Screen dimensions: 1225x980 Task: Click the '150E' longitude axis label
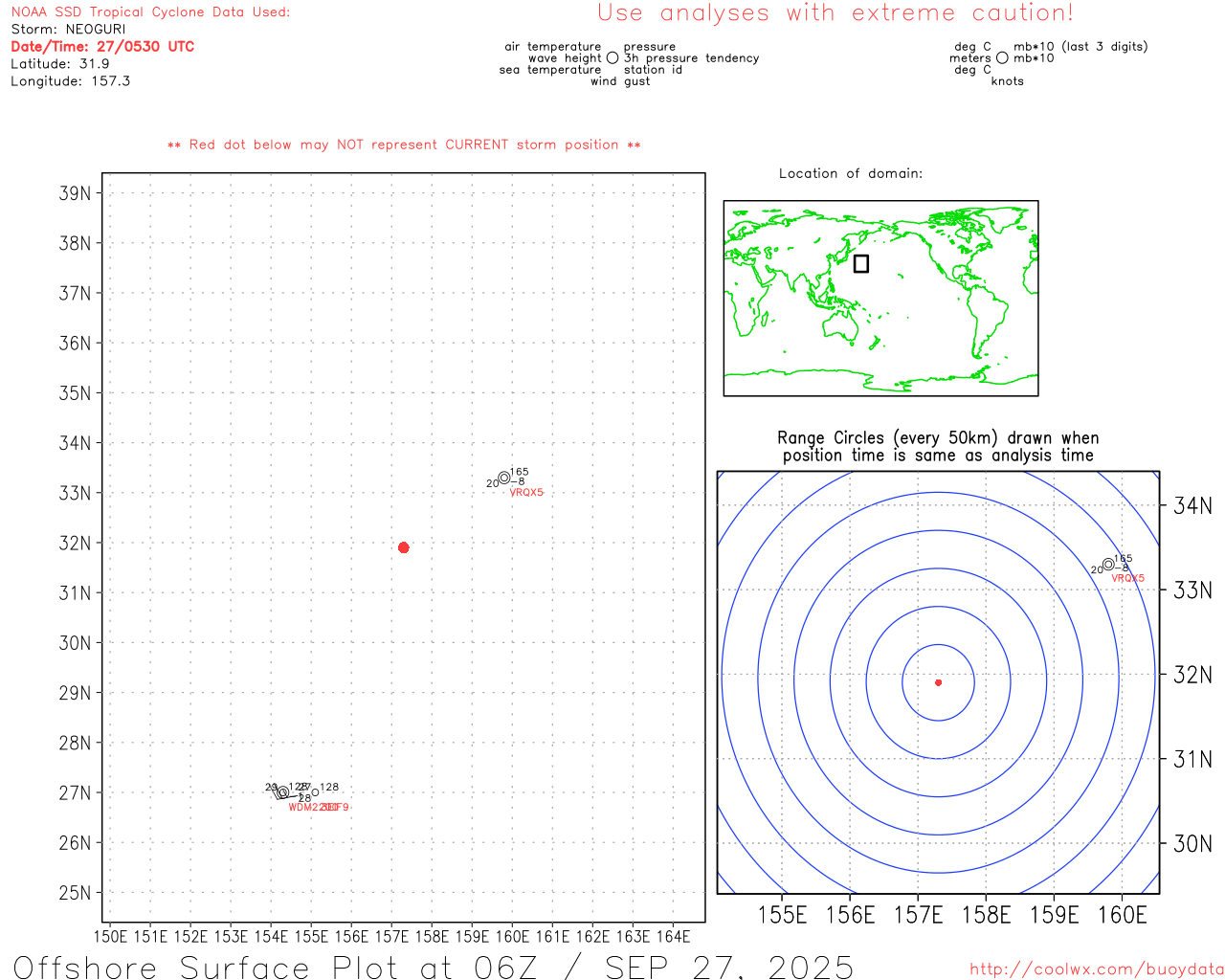[x=110, y=937]
